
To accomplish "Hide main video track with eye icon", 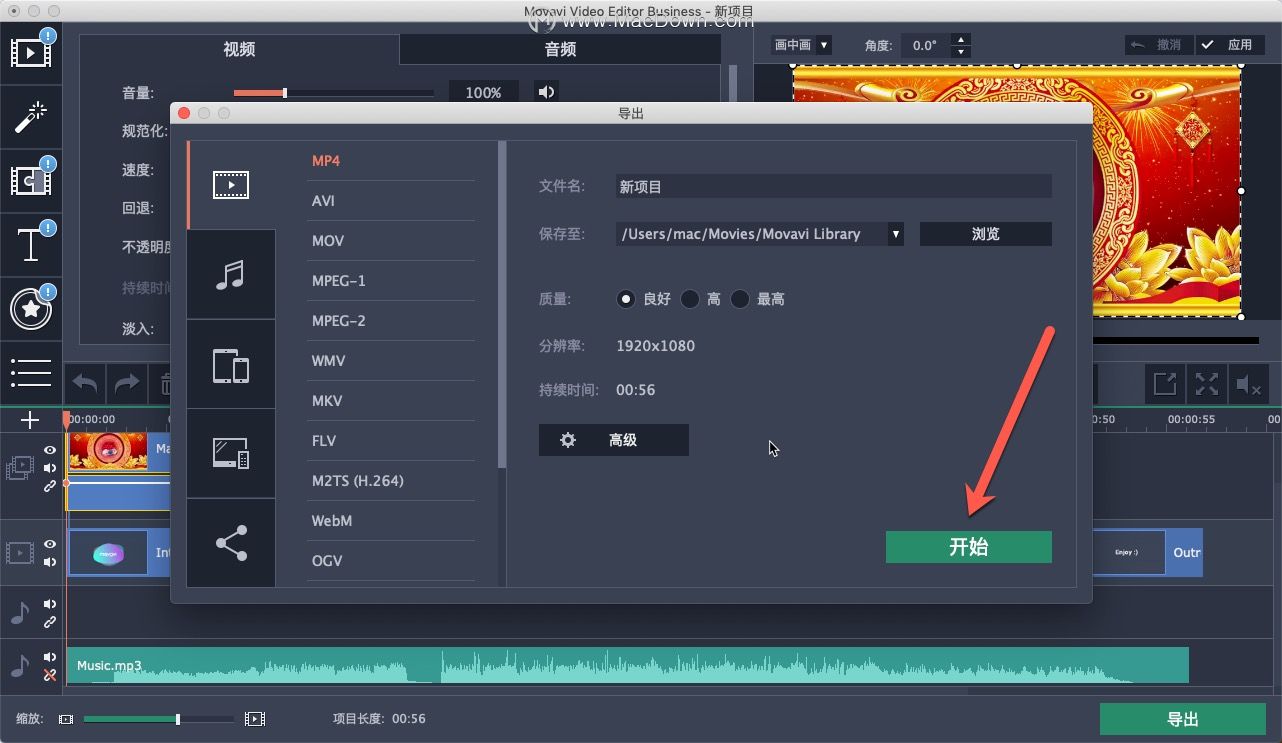I will coord(50,544).
